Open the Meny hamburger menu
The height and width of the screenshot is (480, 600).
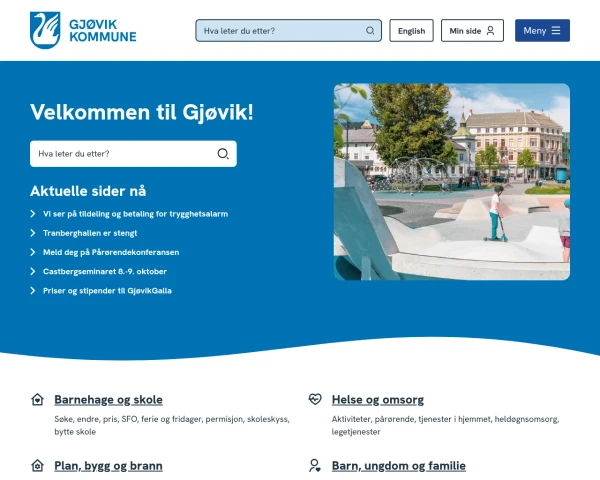[x=542, y=31]
